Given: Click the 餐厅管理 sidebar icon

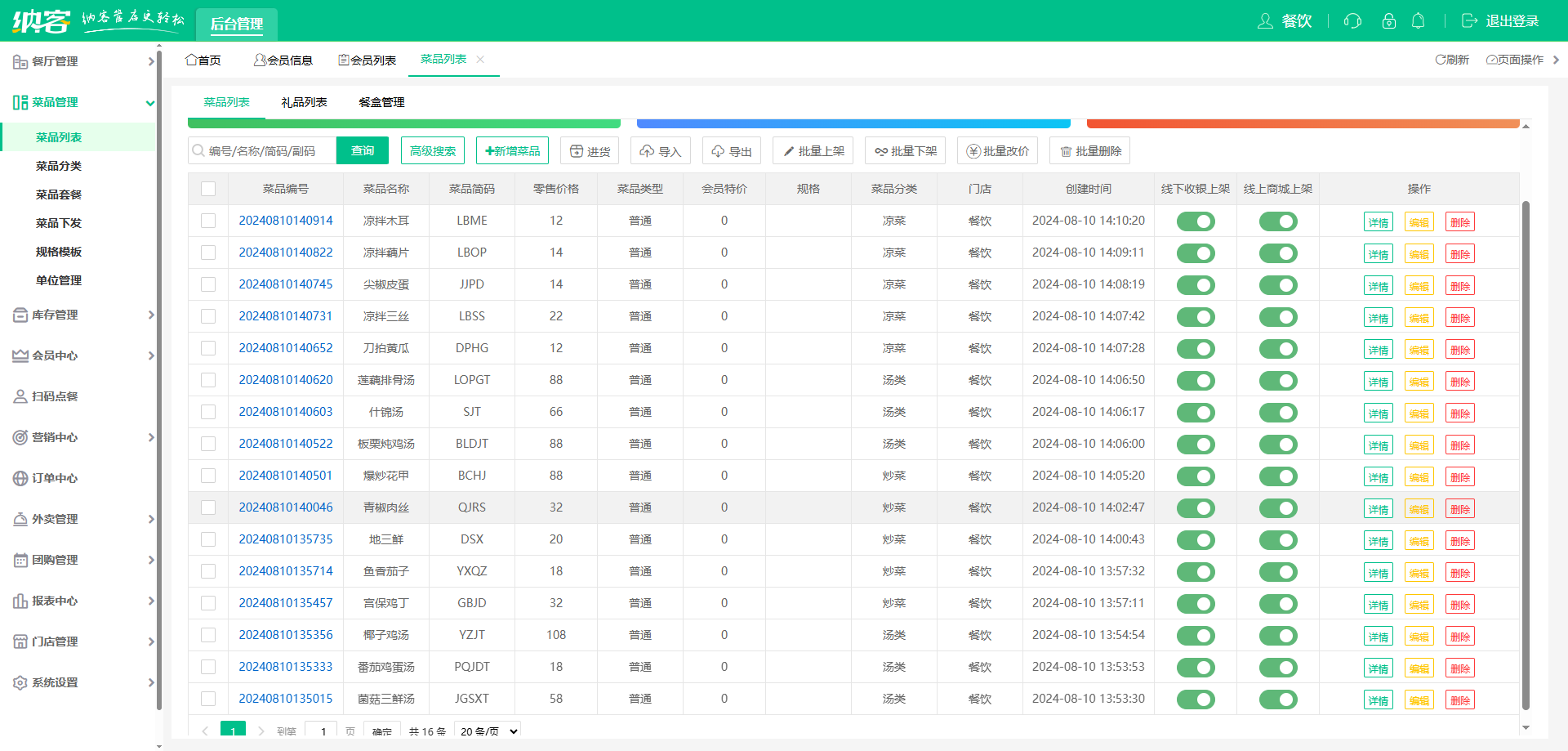Looking at the screenshot, I should (20, 61).
